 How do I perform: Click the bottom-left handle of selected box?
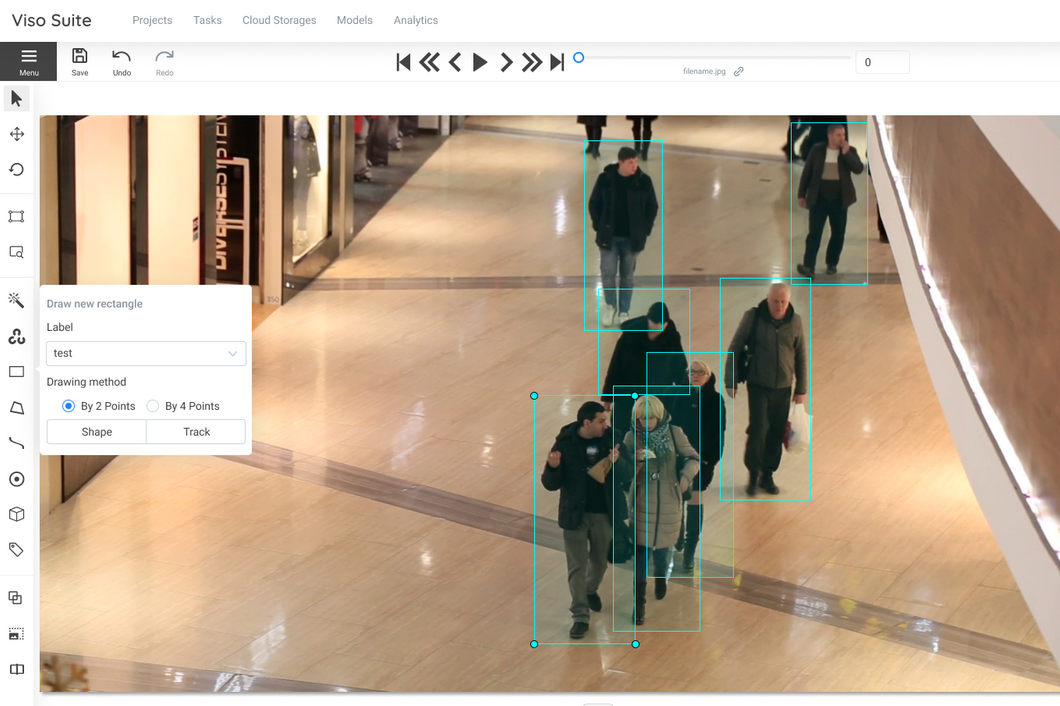[534, 644]
